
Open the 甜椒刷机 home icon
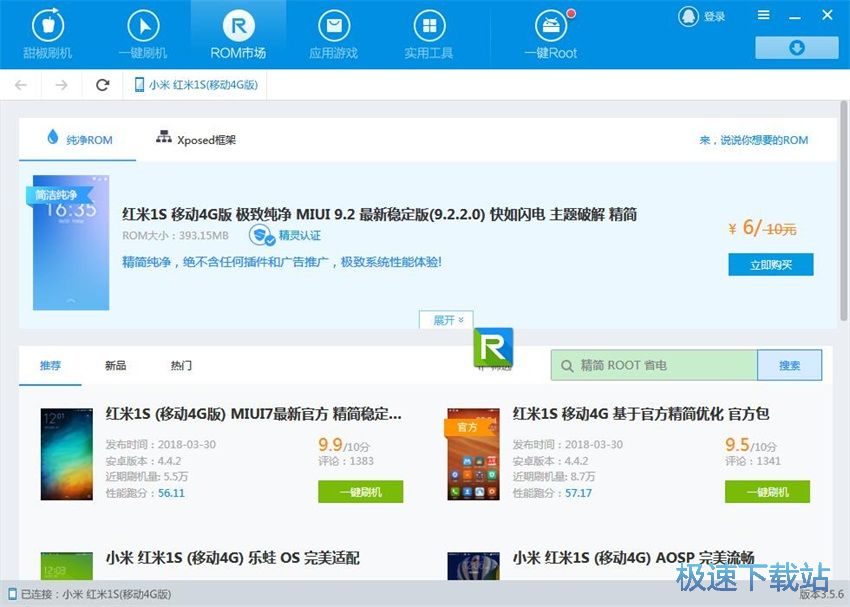[48, 25]
